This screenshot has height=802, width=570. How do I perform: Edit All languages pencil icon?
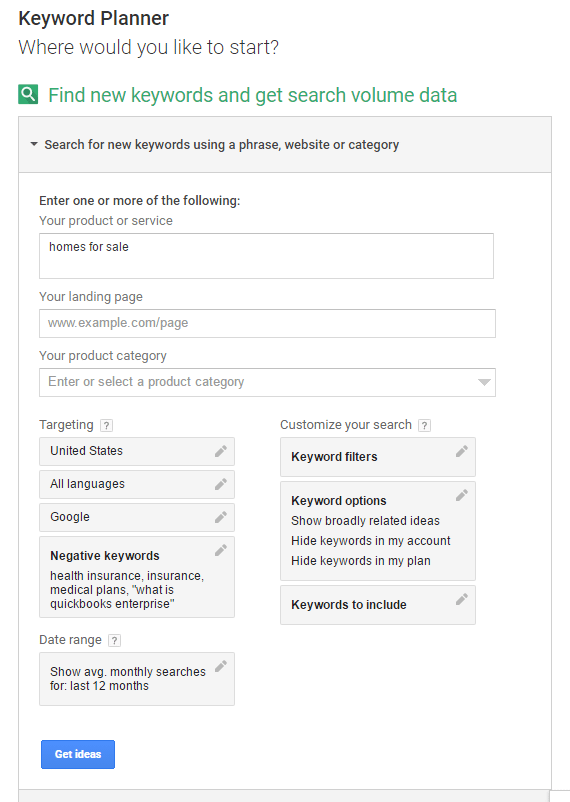point(221,484)
